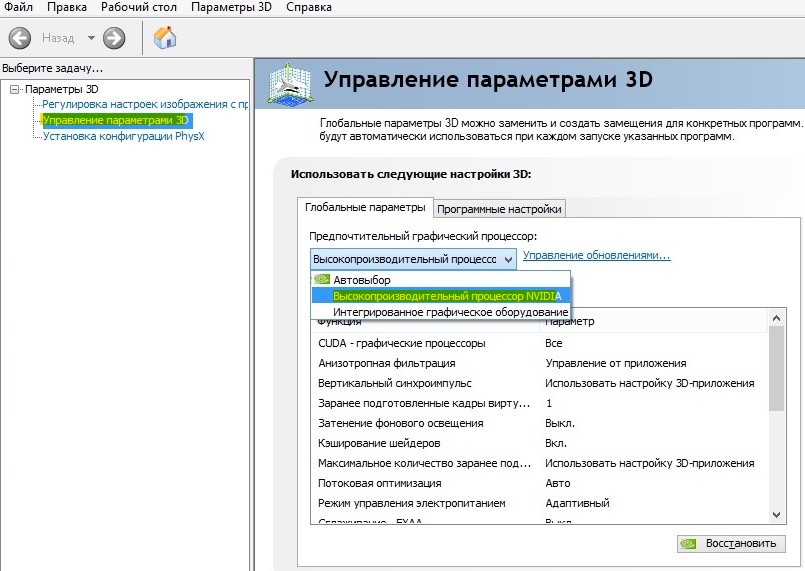
Task: Open the Справка menu
Action: [309, 7]
